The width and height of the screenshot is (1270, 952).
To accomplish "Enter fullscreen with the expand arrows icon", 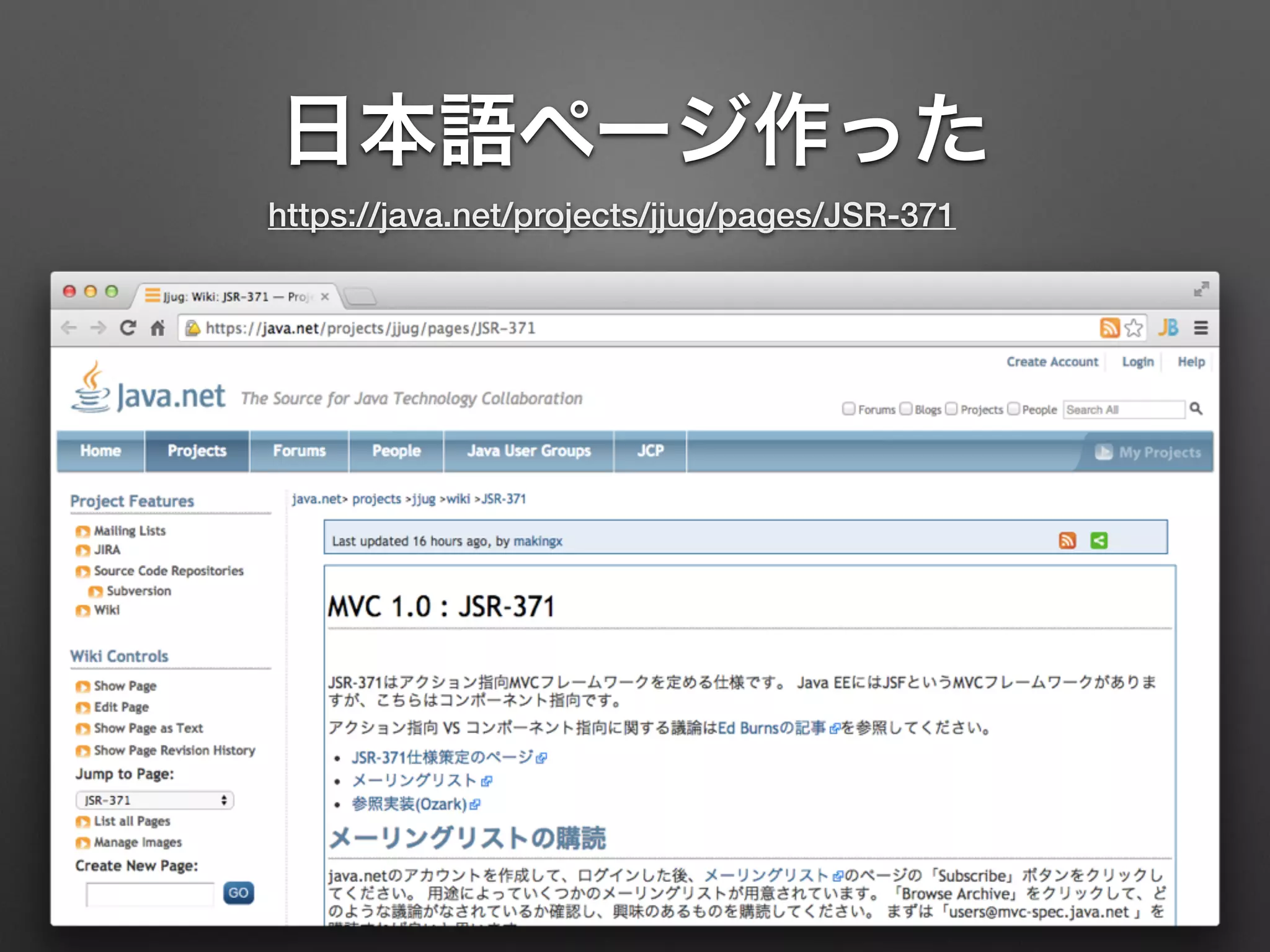I will [1201, 289].
